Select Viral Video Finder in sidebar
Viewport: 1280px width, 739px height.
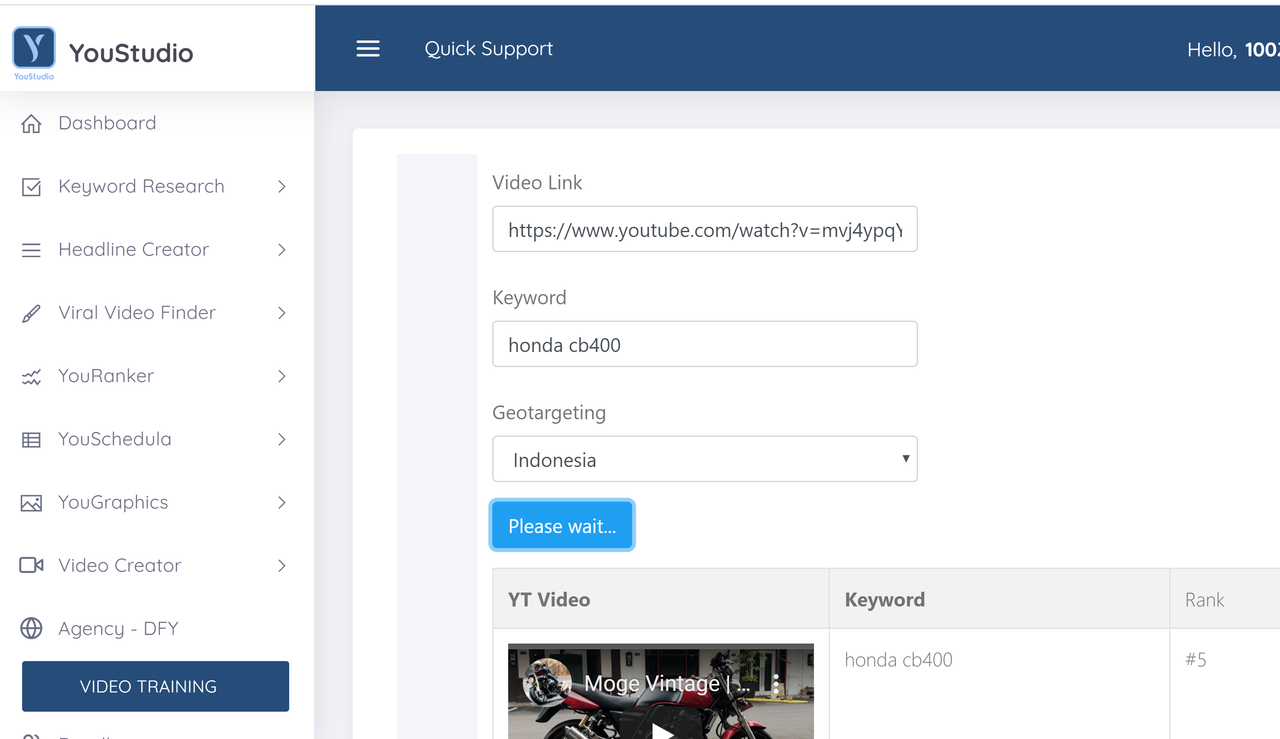click(x=137, y=312)
